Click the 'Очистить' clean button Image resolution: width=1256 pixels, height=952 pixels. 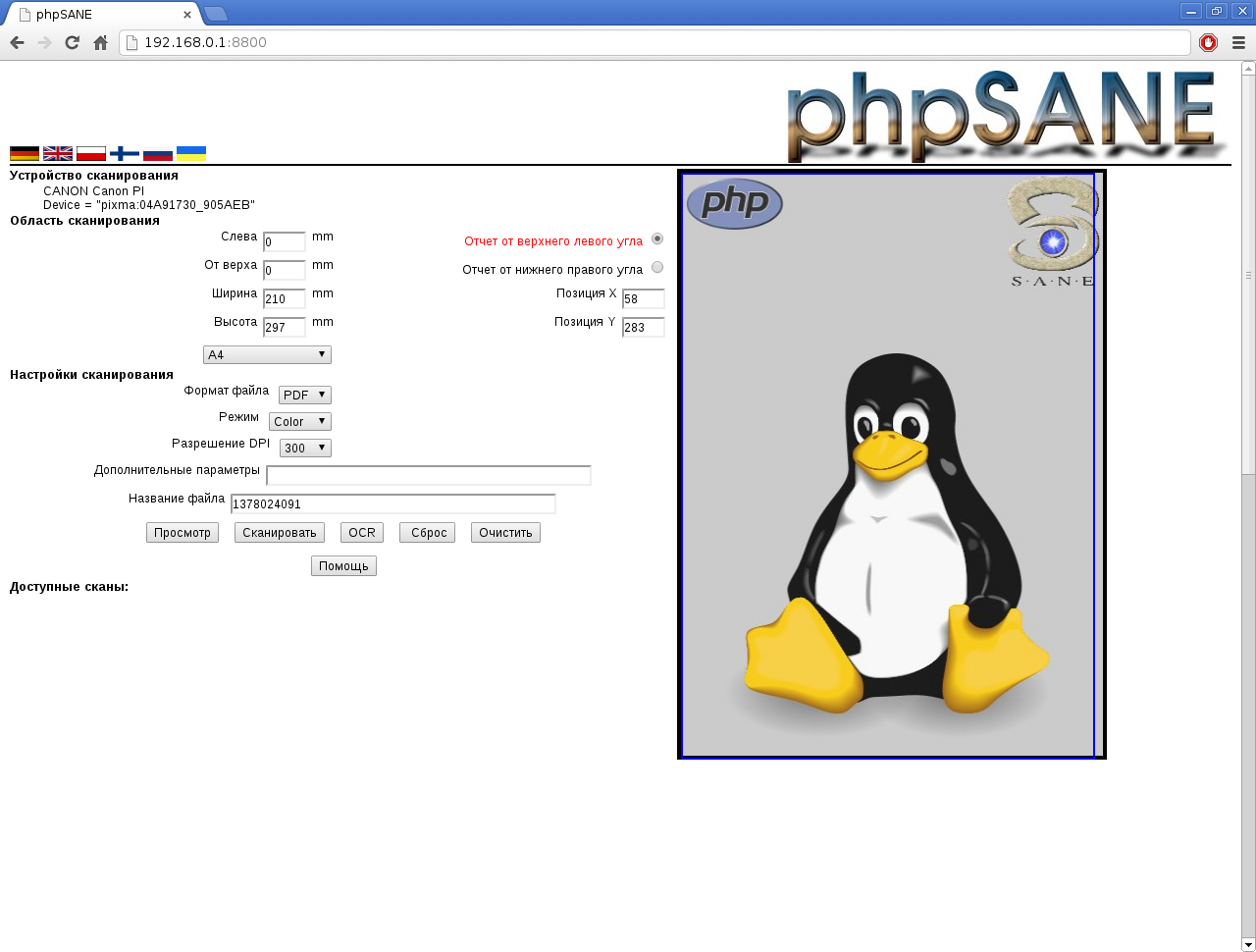505,532
